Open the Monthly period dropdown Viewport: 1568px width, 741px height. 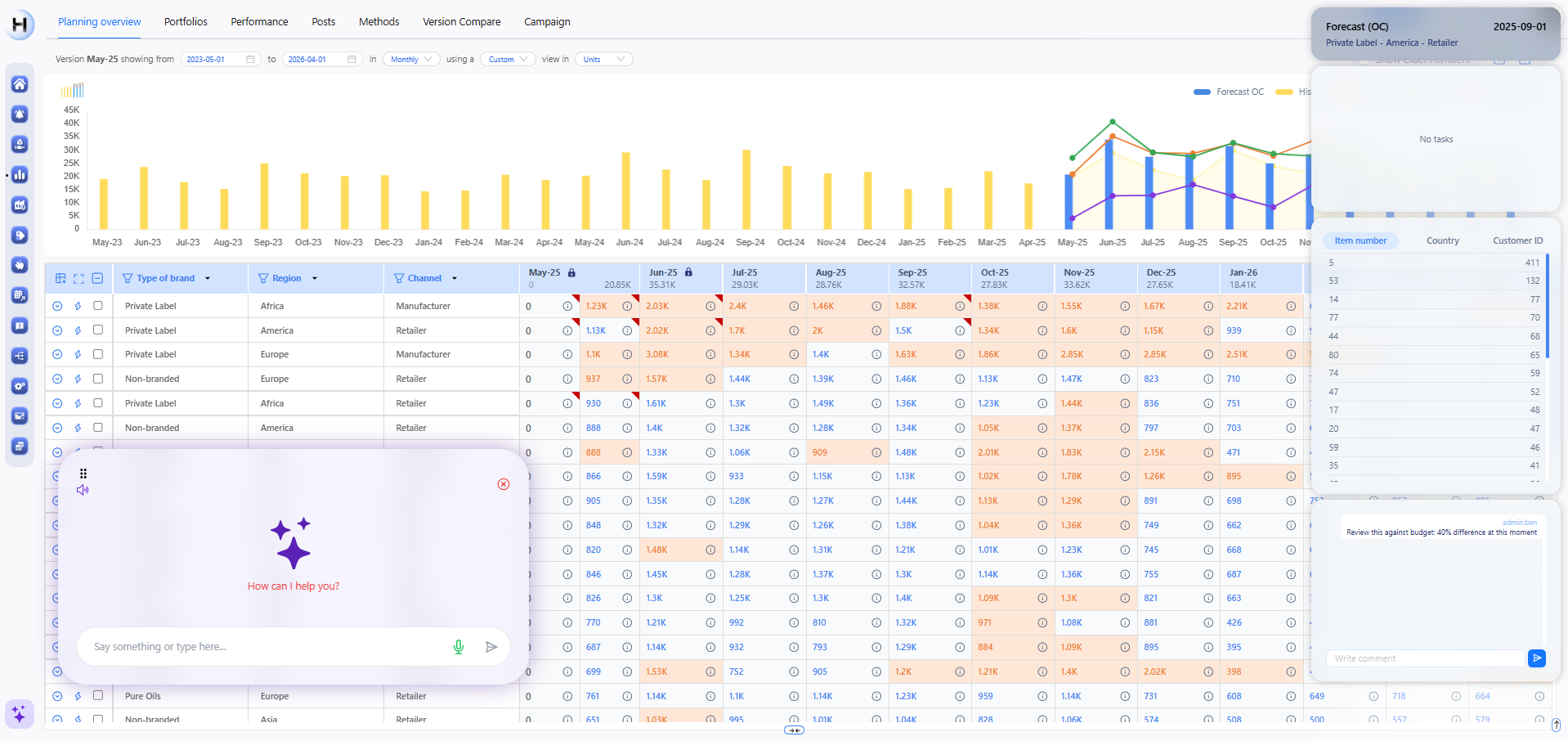pos(411,60)
